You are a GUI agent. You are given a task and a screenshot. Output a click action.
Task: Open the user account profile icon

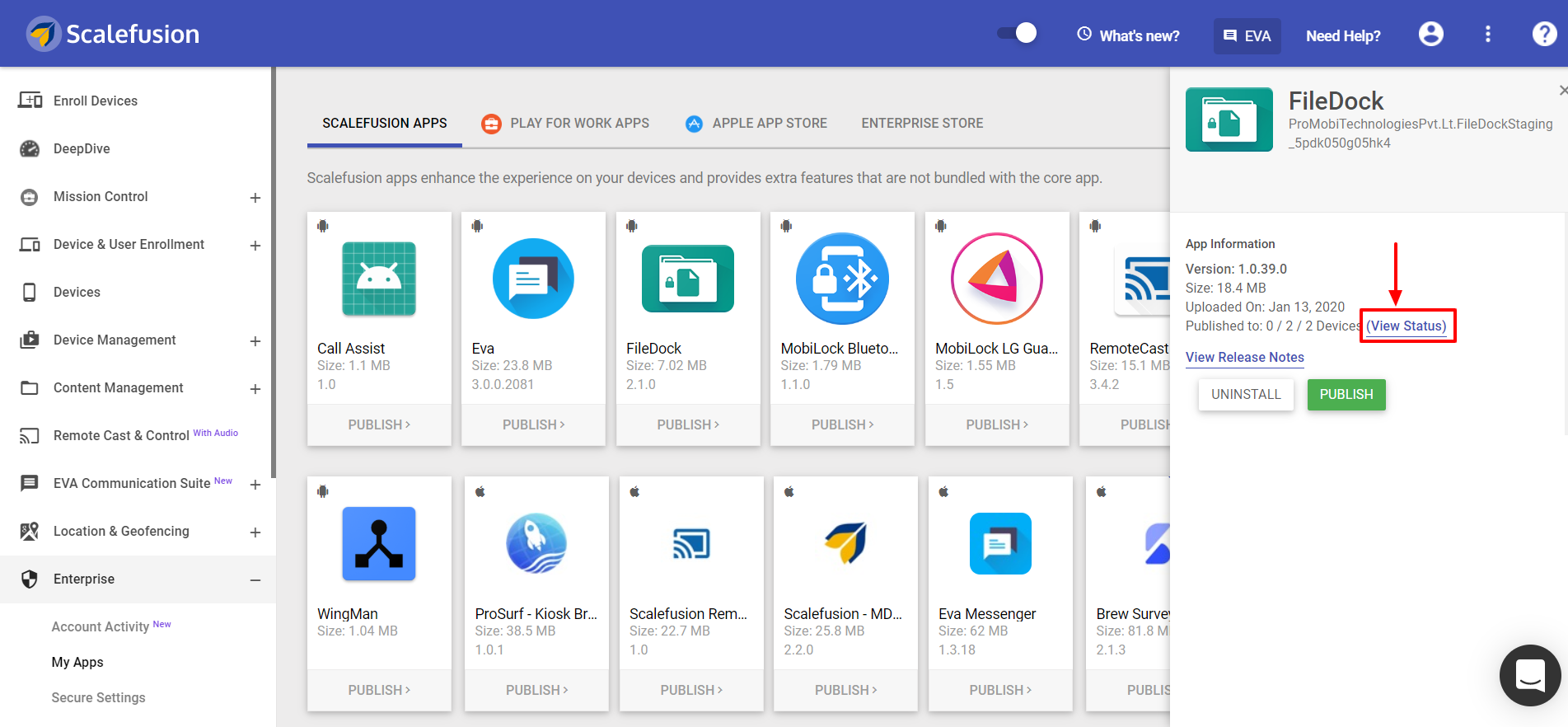pyautogui.click(x=1430, y=34)
